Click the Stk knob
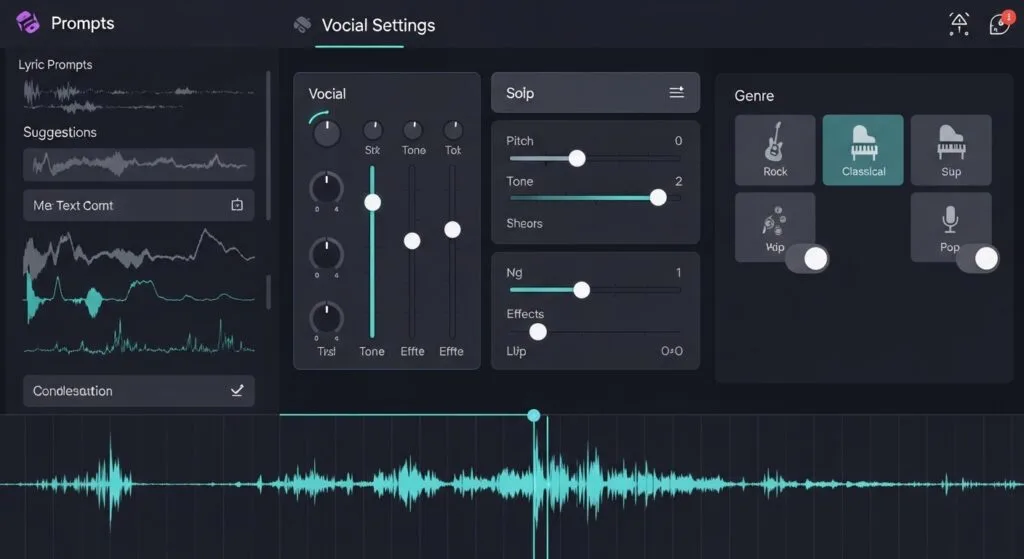The width and height of the screenshot is (1024, 559). 372,130
